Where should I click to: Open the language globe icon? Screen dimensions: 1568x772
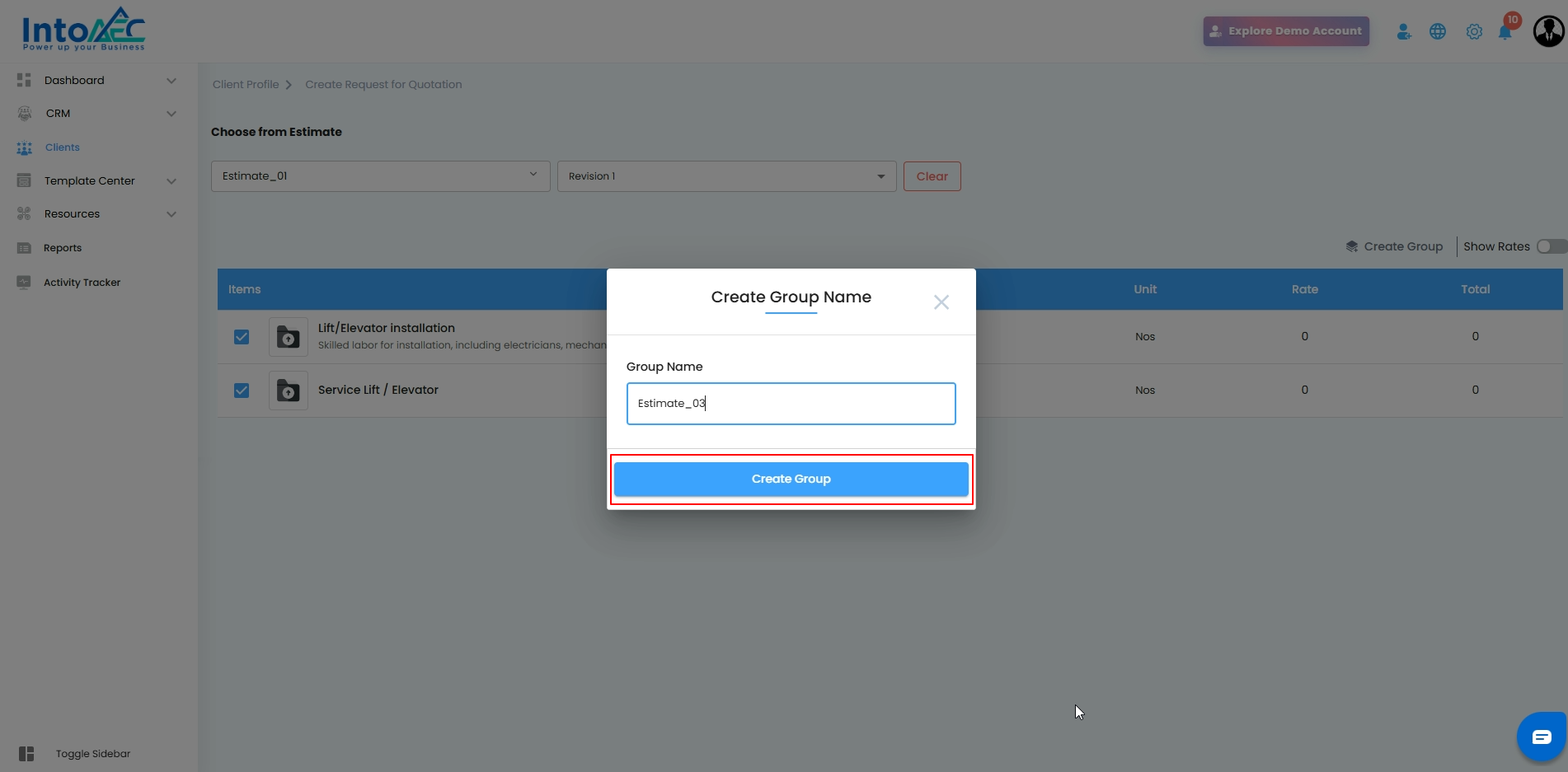1438,31
